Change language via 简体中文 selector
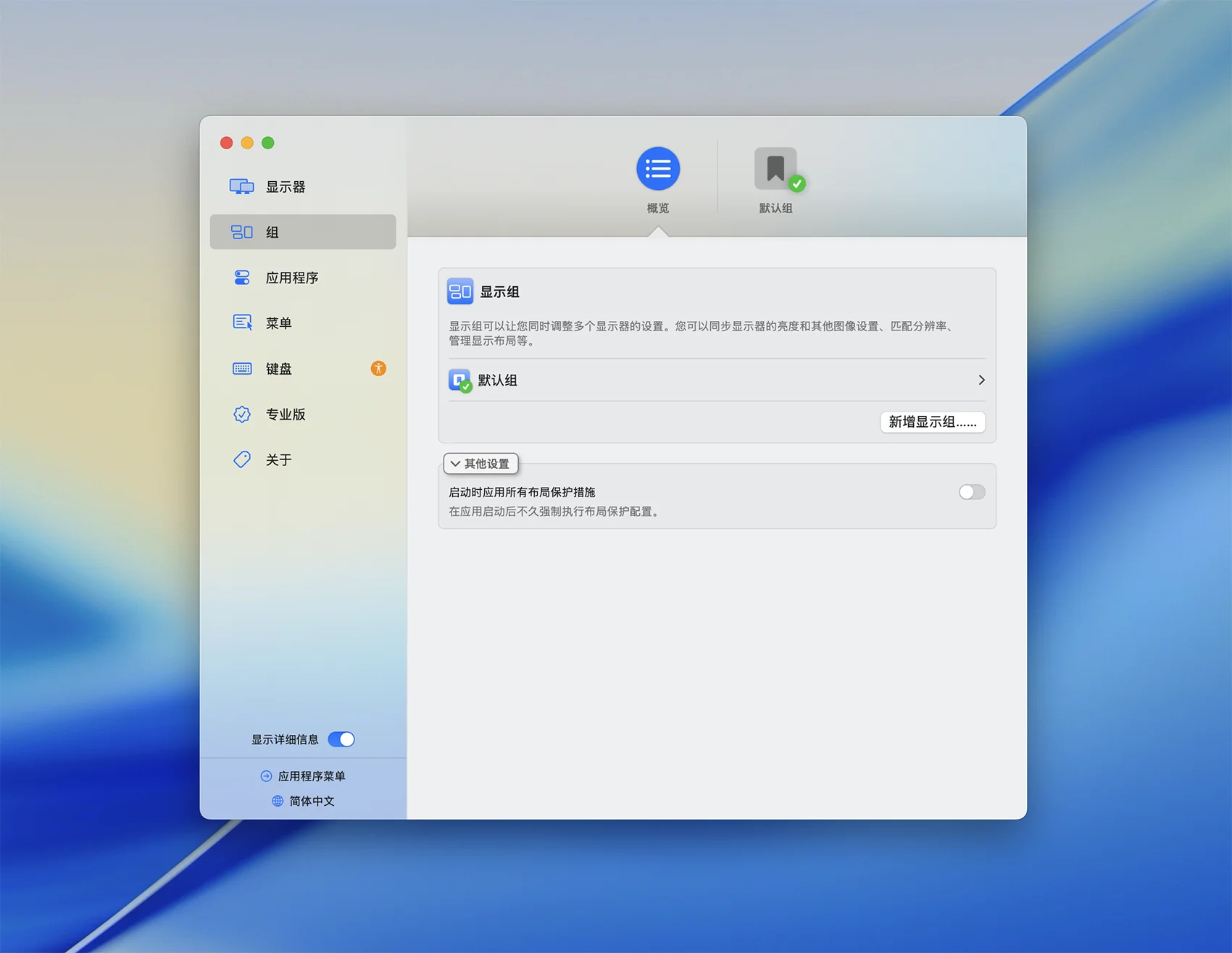The image size is (1232, 953). [304, 801]
